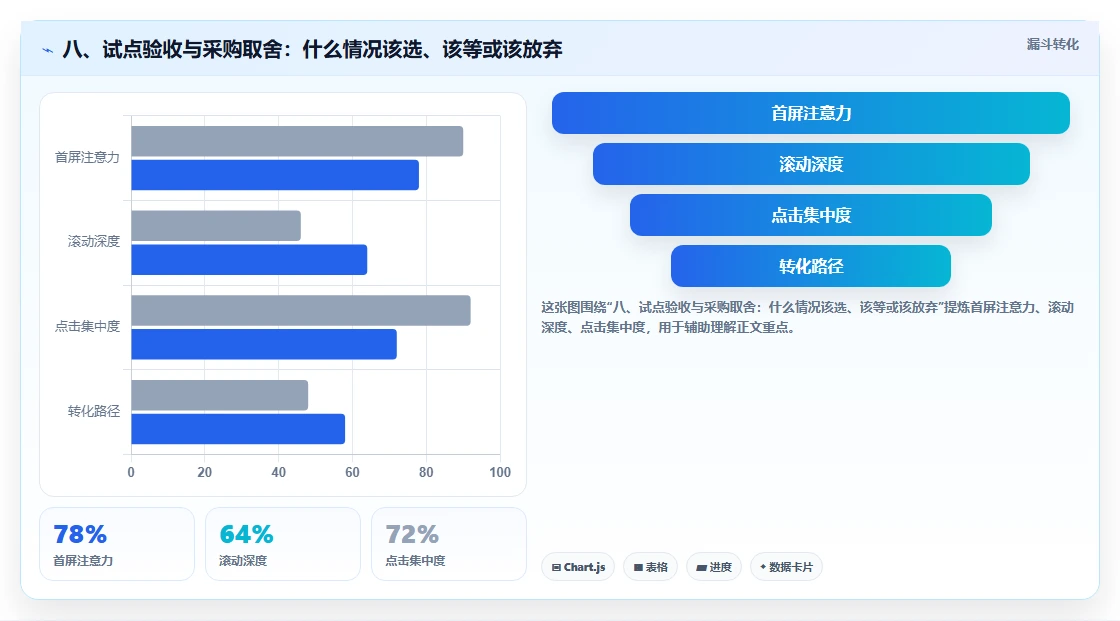Click the section title 八、试点验收与采购取舍
1120x621 pixels.
312,49
